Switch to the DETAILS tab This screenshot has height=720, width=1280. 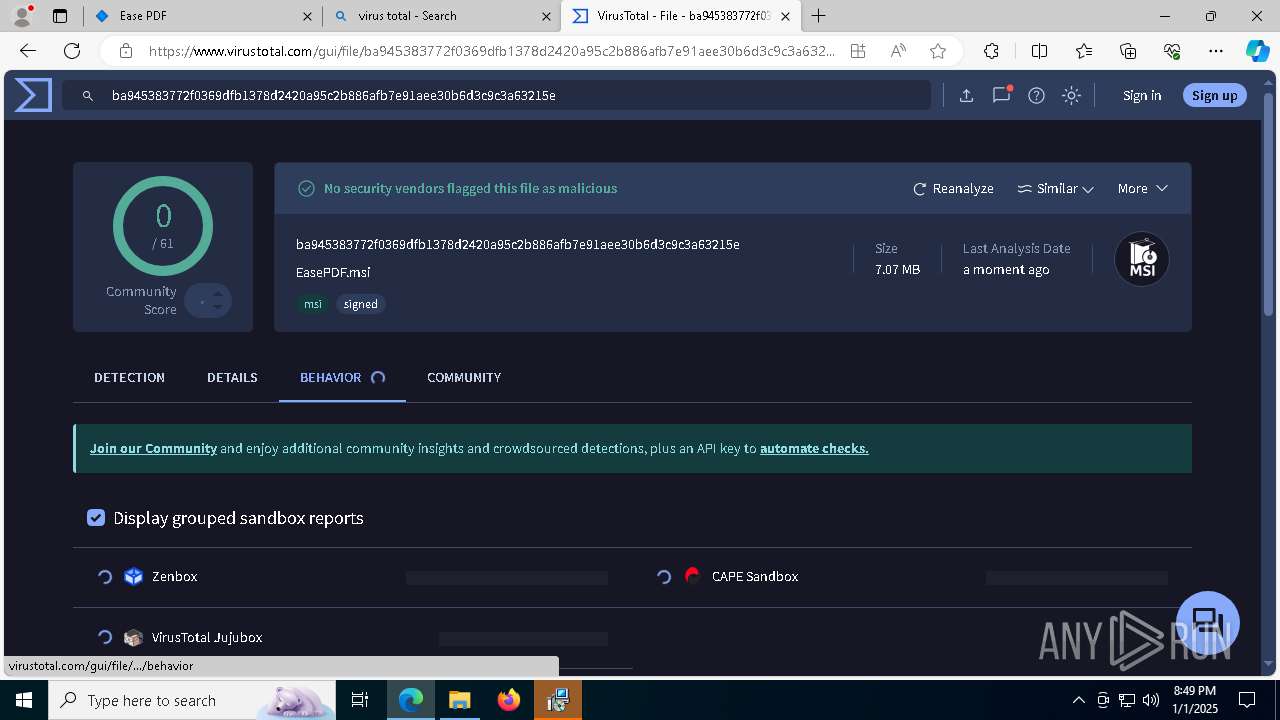(232, 377)
